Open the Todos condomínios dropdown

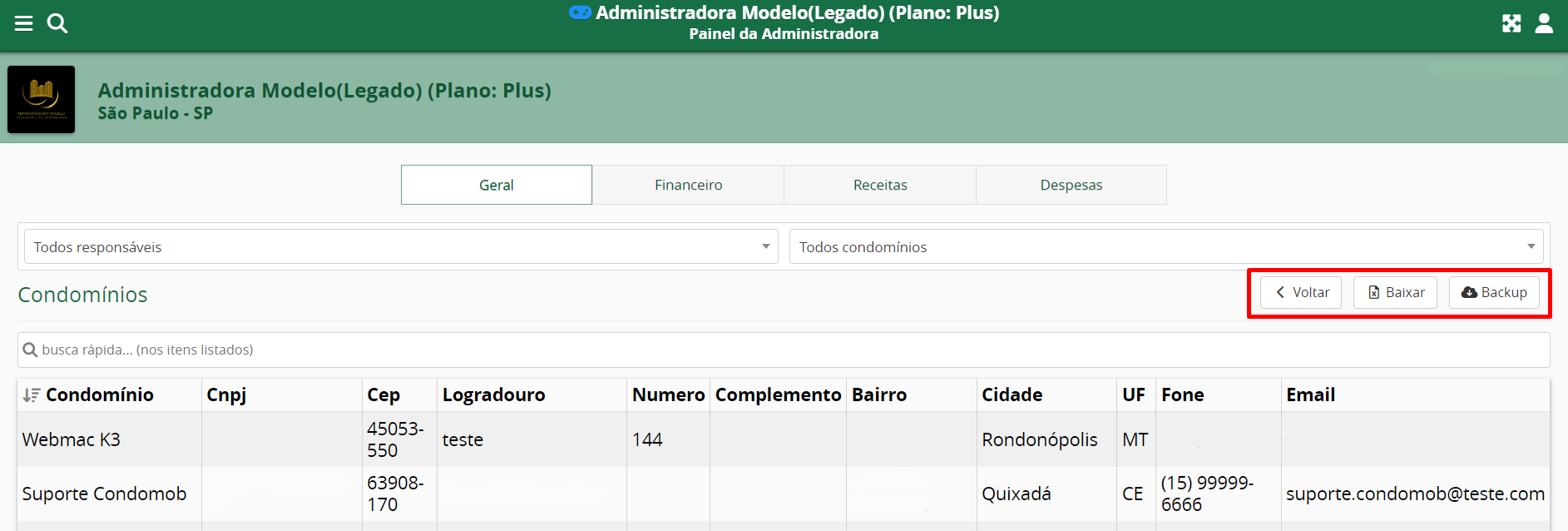pos(1165,247)
